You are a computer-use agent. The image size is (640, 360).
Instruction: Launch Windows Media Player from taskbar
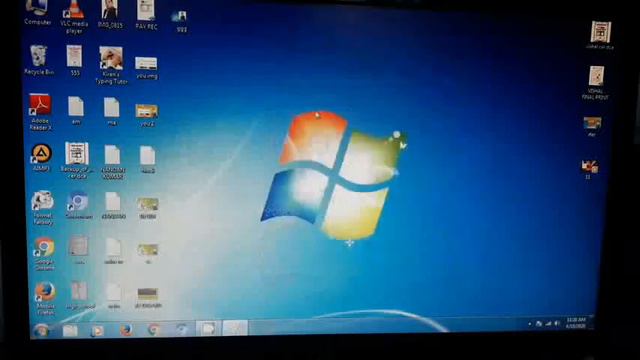tap(97, 330)
